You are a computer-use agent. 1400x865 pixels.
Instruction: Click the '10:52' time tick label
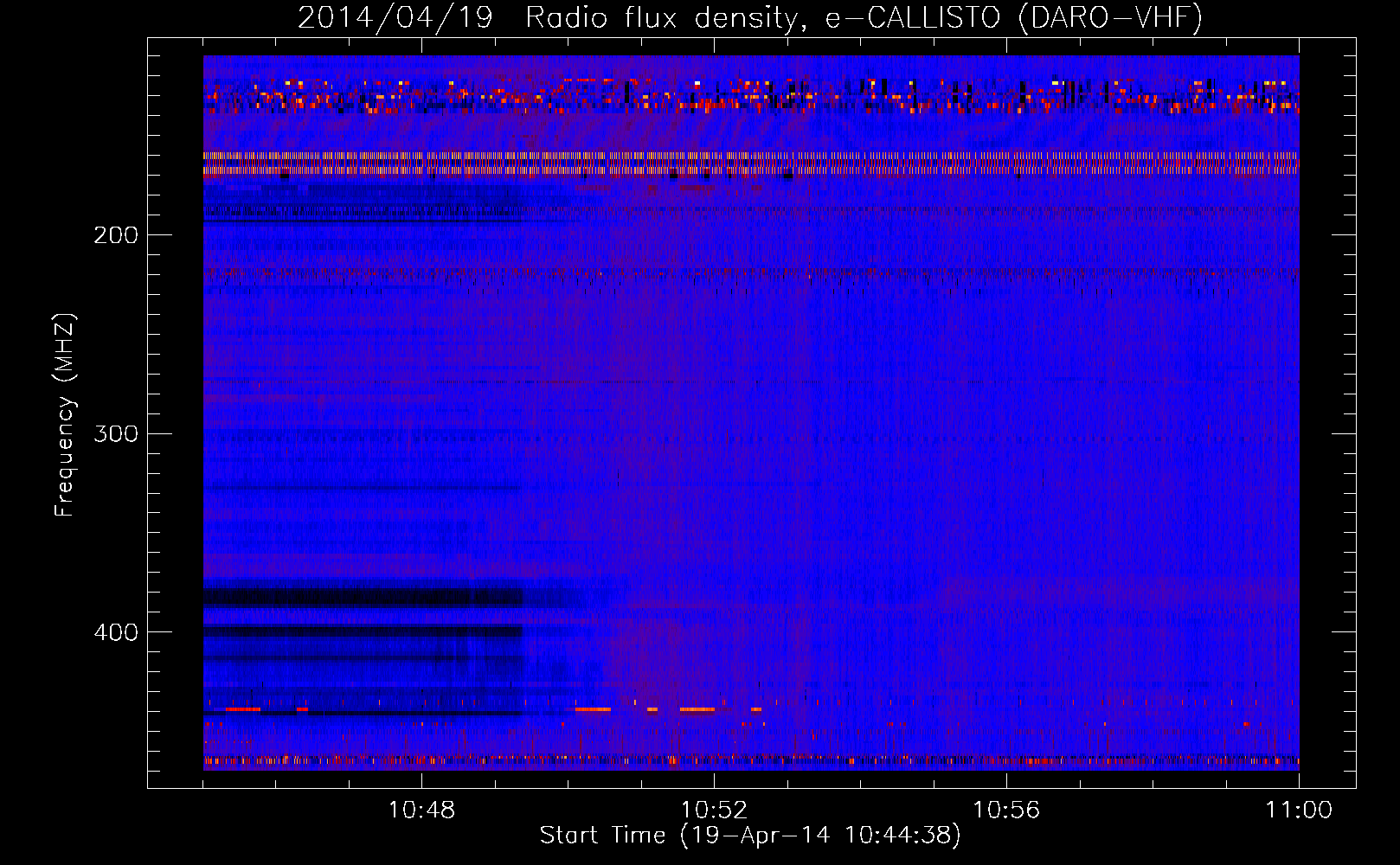point(714,811)
